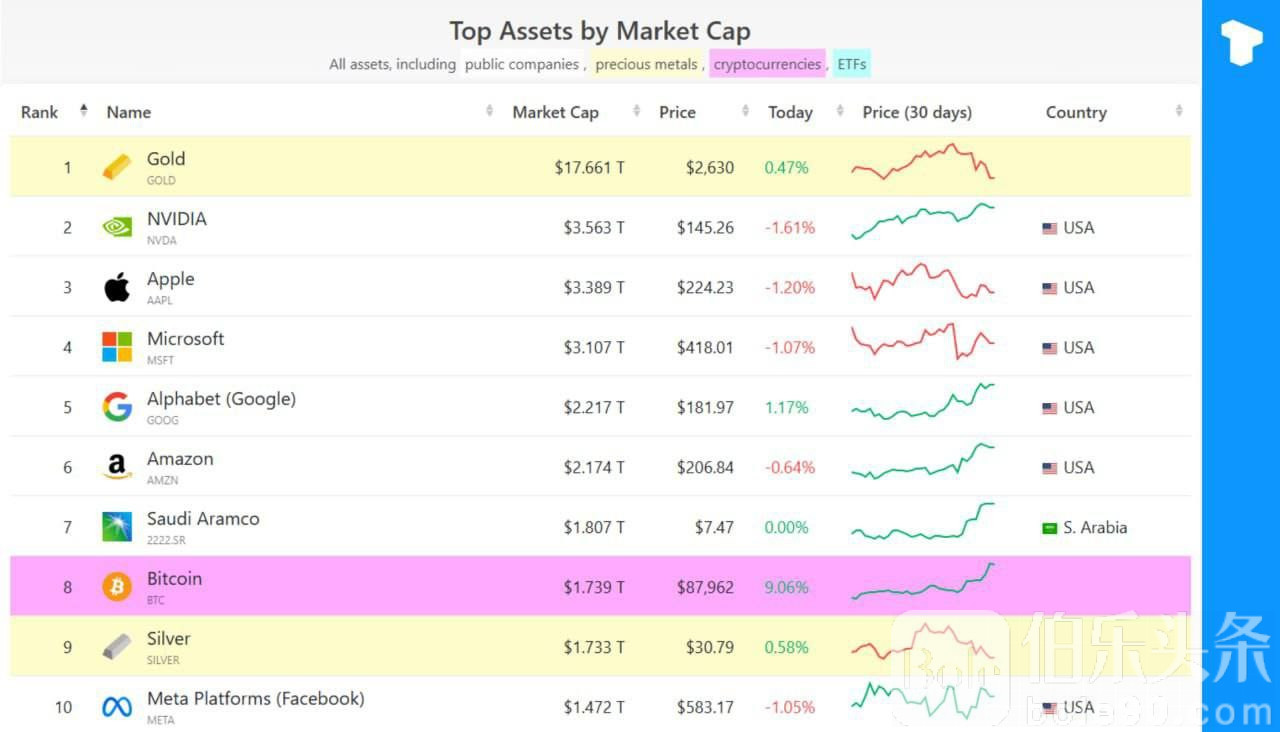Click the USA flag in Apple row
Image resolution: width=1280 pixels, height=732 pixels.
tap(1049, 288)
